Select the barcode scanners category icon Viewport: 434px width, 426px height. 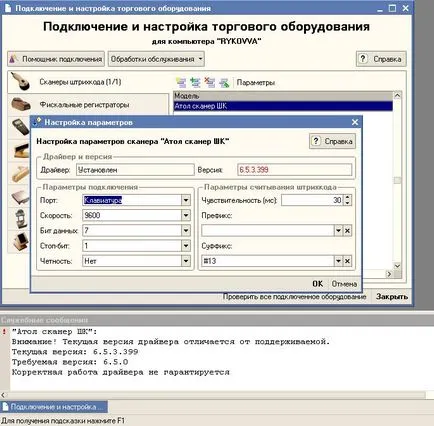20,81
